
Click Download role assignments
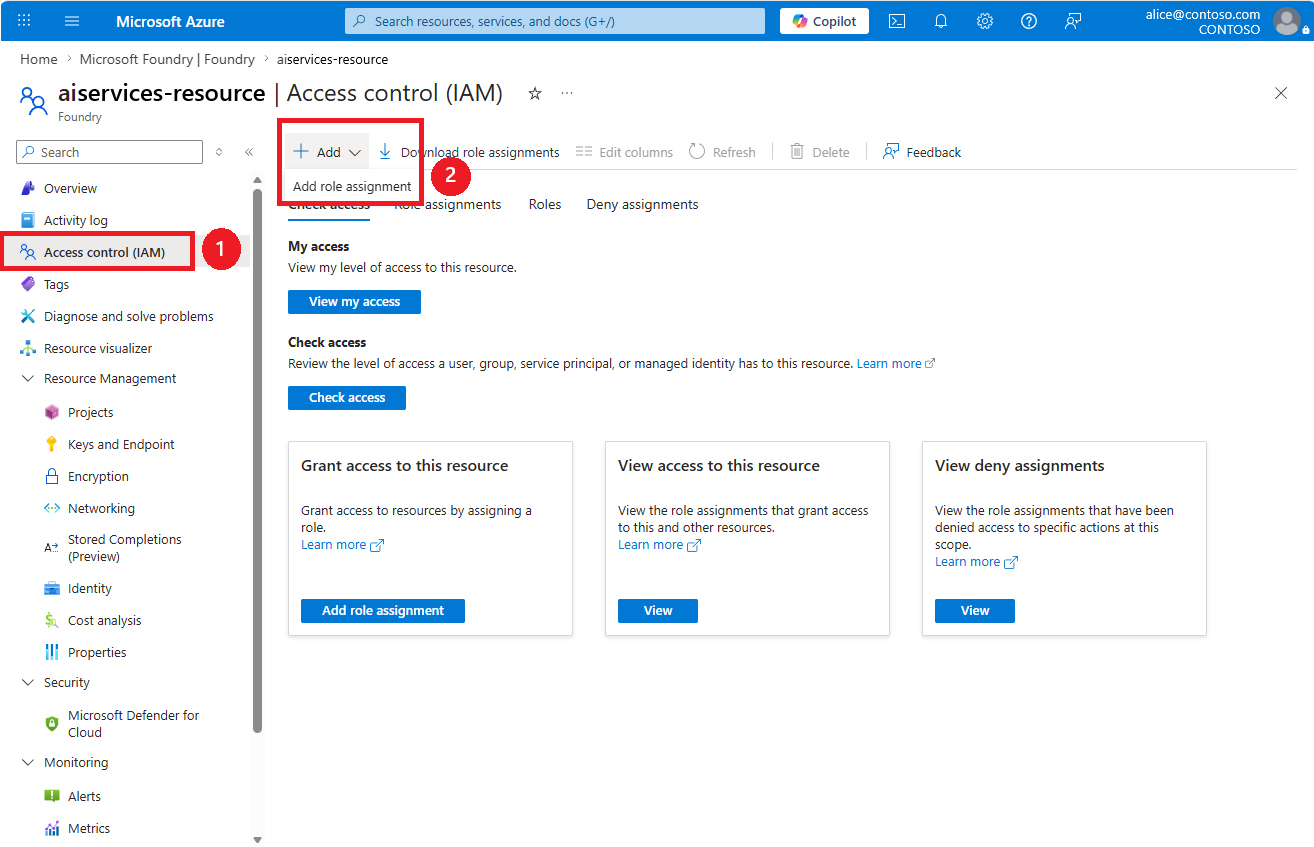point(468,152)
